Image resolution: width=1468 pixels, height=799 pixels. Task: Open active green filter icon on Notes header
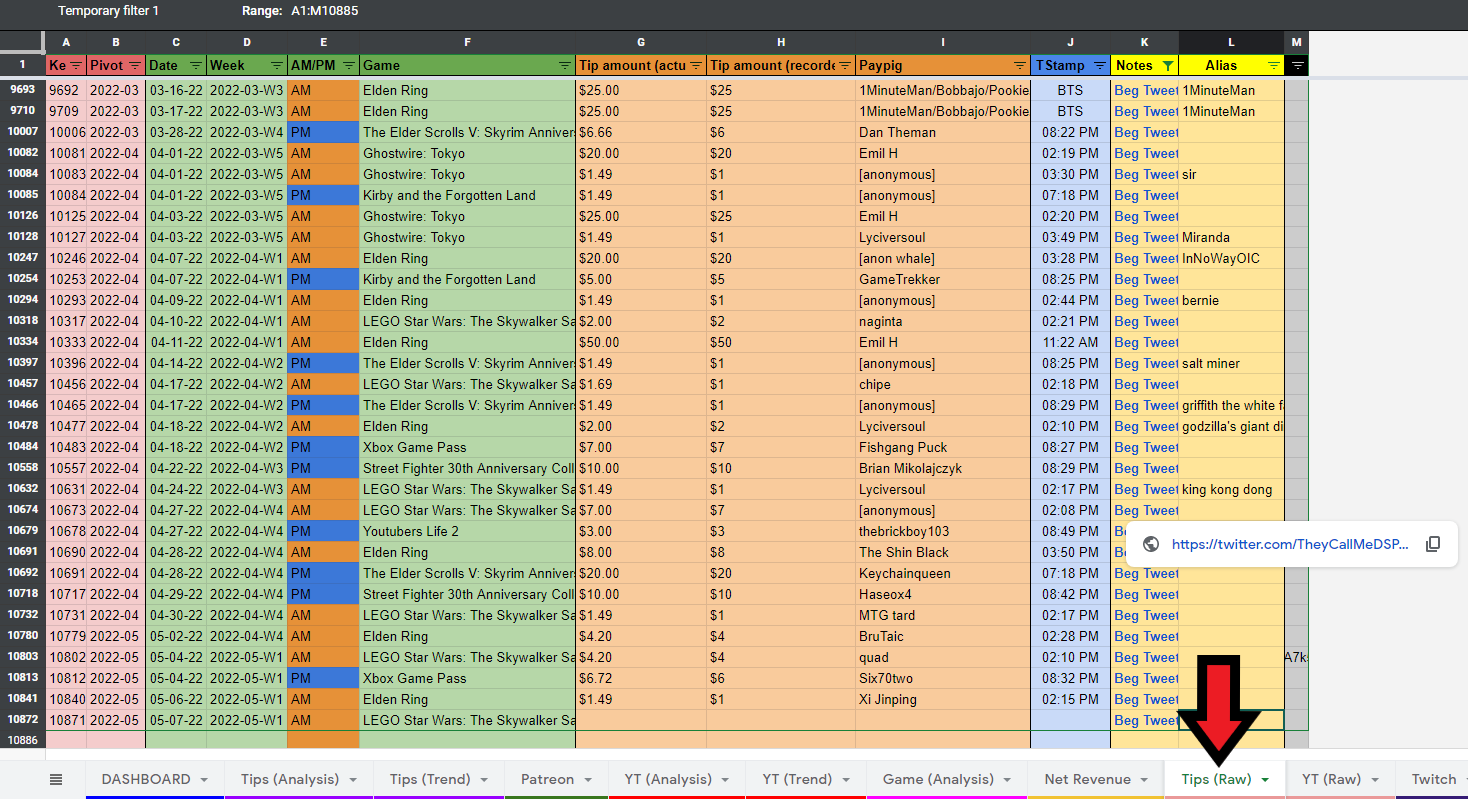tap(1167, 65)
